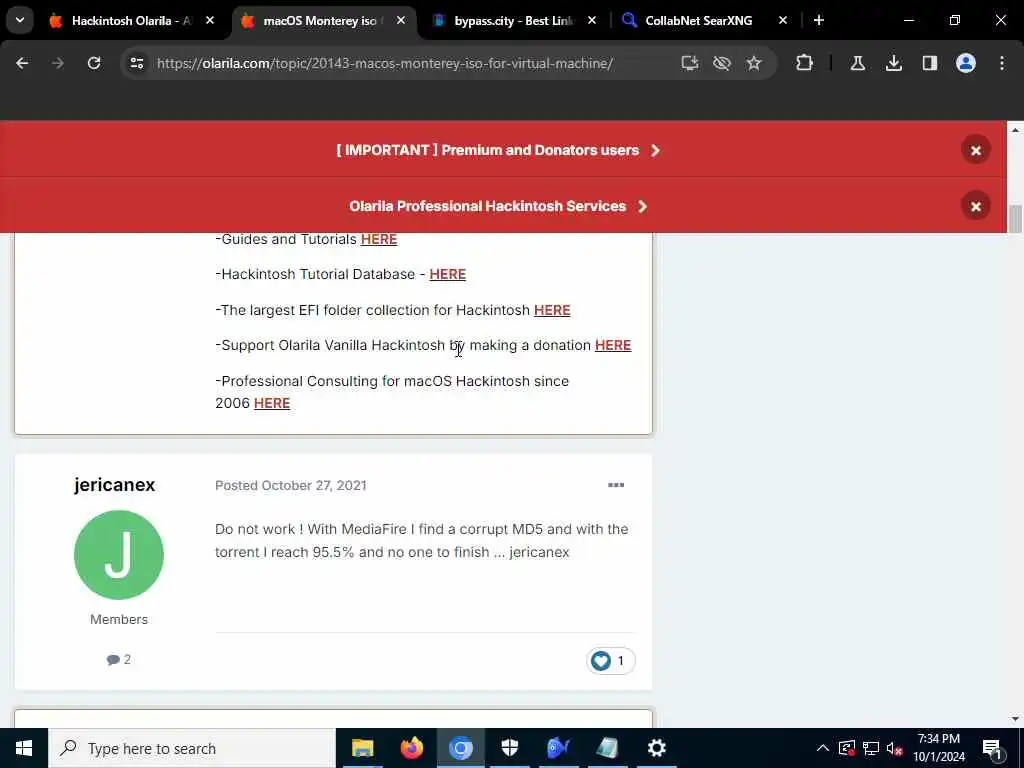The height and width of the screenshot is (768, 1024).
Task: Click the Chromium taskbar icon
Action: (460, 748)
